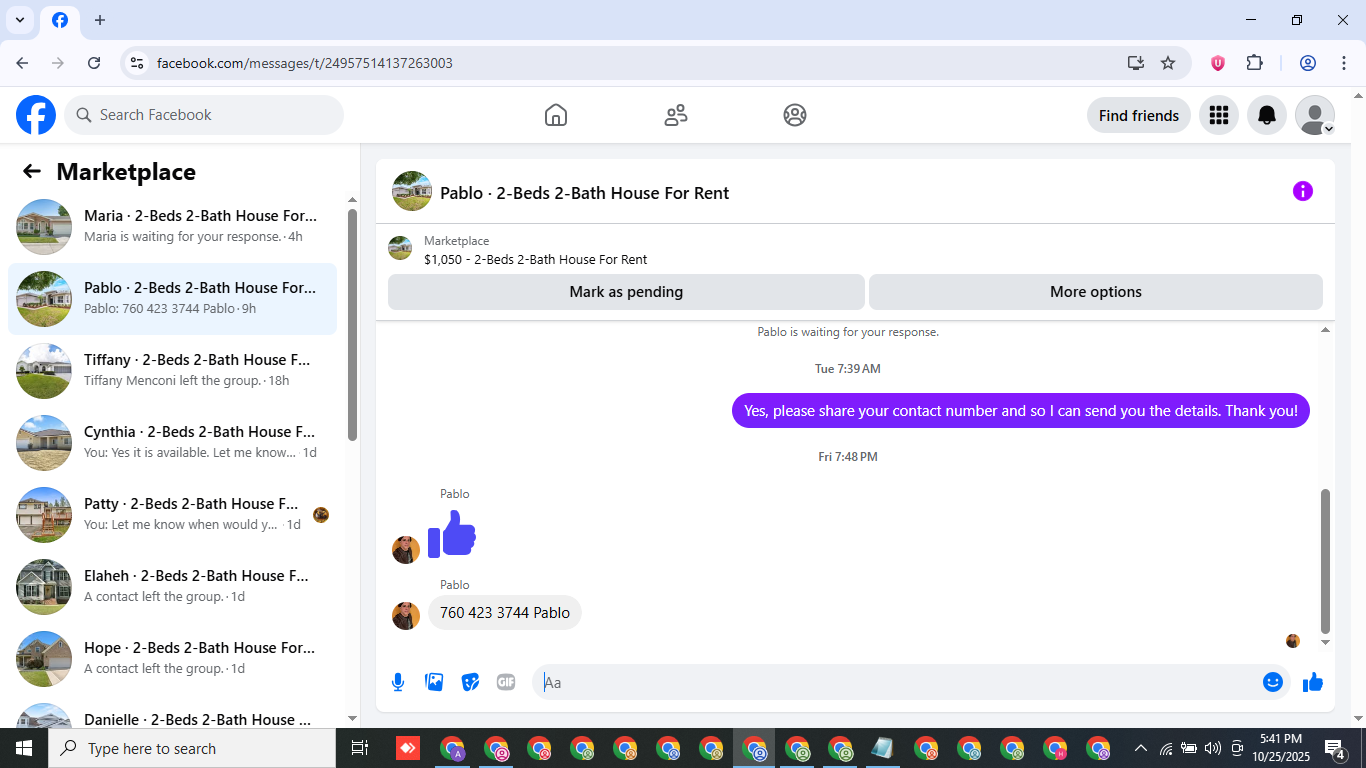Choose a GIF icon
Image resolution: width=1366 pixels, height=768 pixels.
506,682
